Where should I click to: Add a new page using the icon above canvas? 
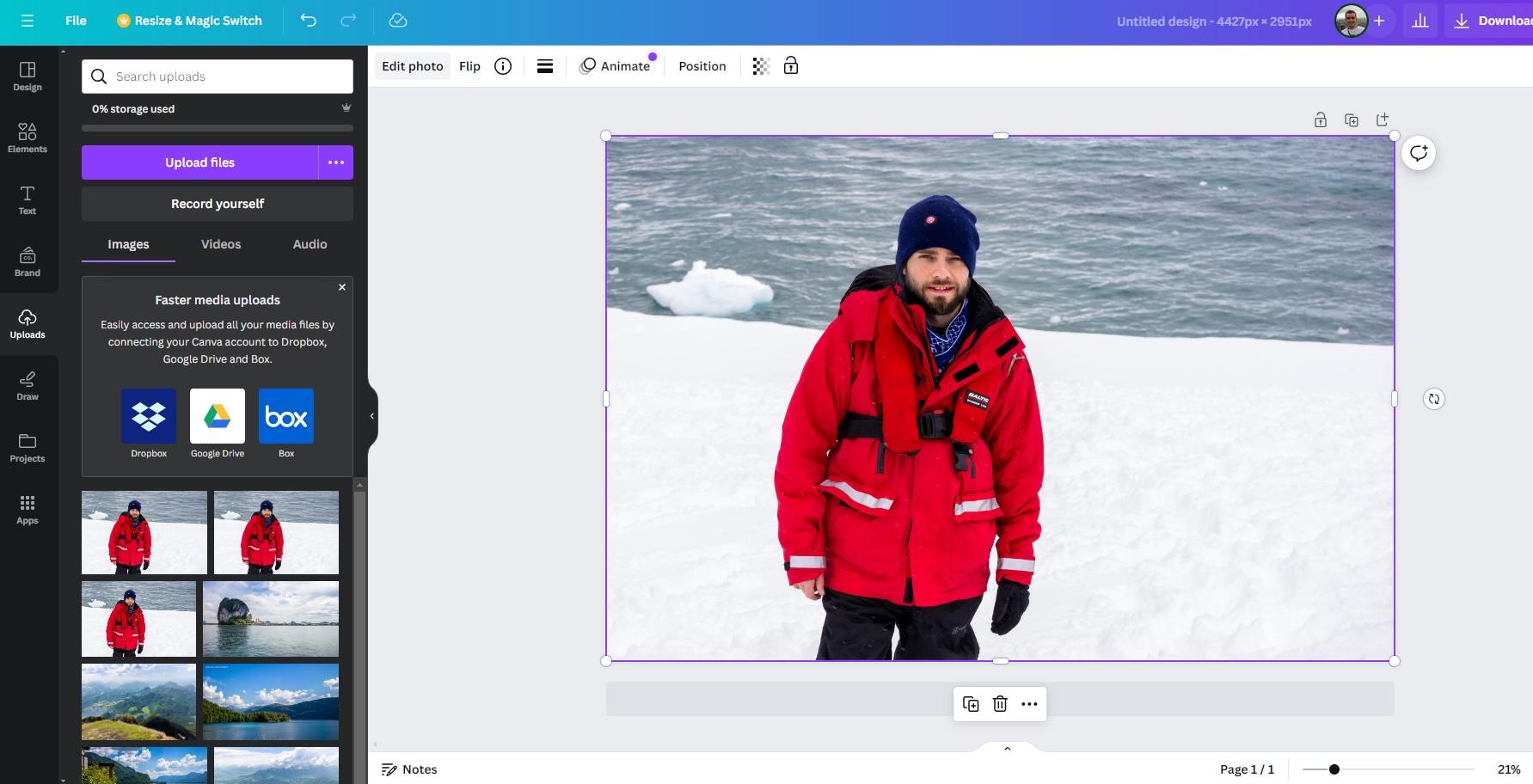pyautogui.click(x=1383, y=120)
